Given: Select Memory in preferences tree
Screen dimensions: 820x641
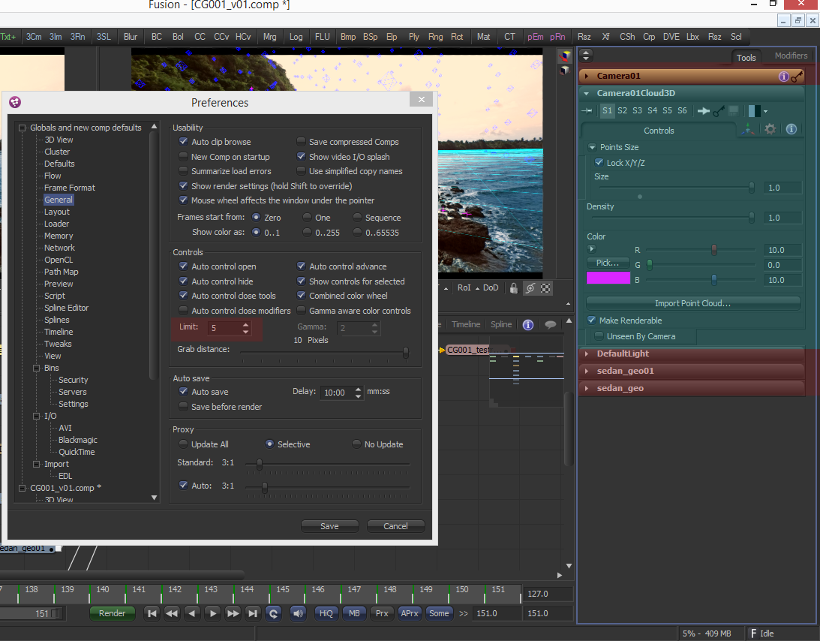Looking at the screenshot, I should (59, 236).
